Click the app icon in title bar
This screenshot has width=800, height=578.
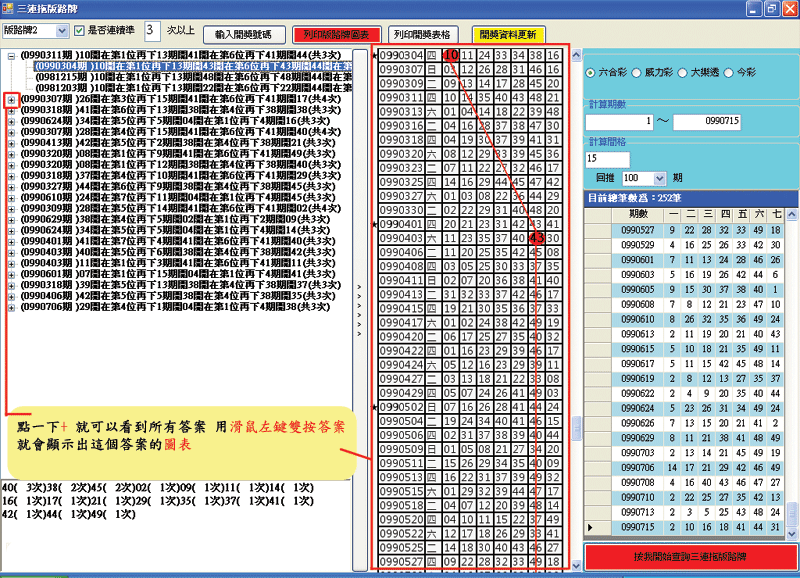click(x=8, y=7)
